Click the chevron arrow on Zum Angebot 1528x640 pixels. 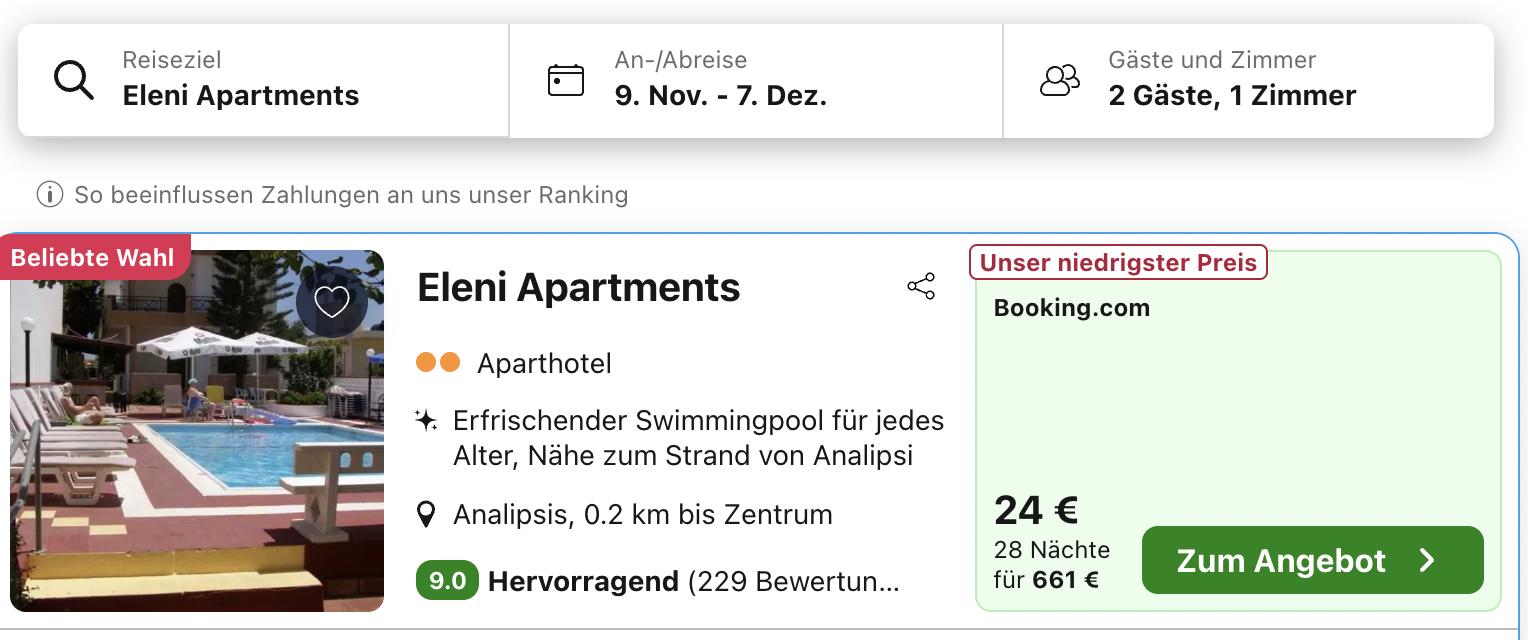click(x=1428, y=561)
